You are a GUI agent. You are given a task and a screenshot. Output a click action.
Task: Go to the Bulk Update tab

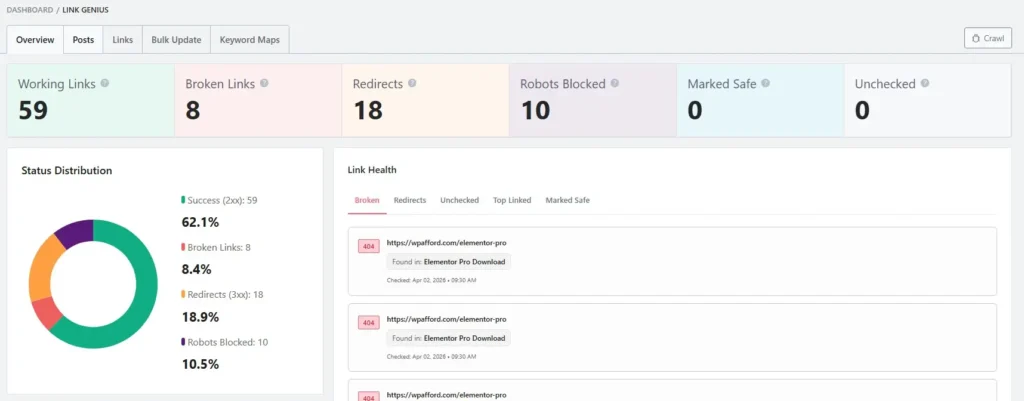click(x=175, y=40)
